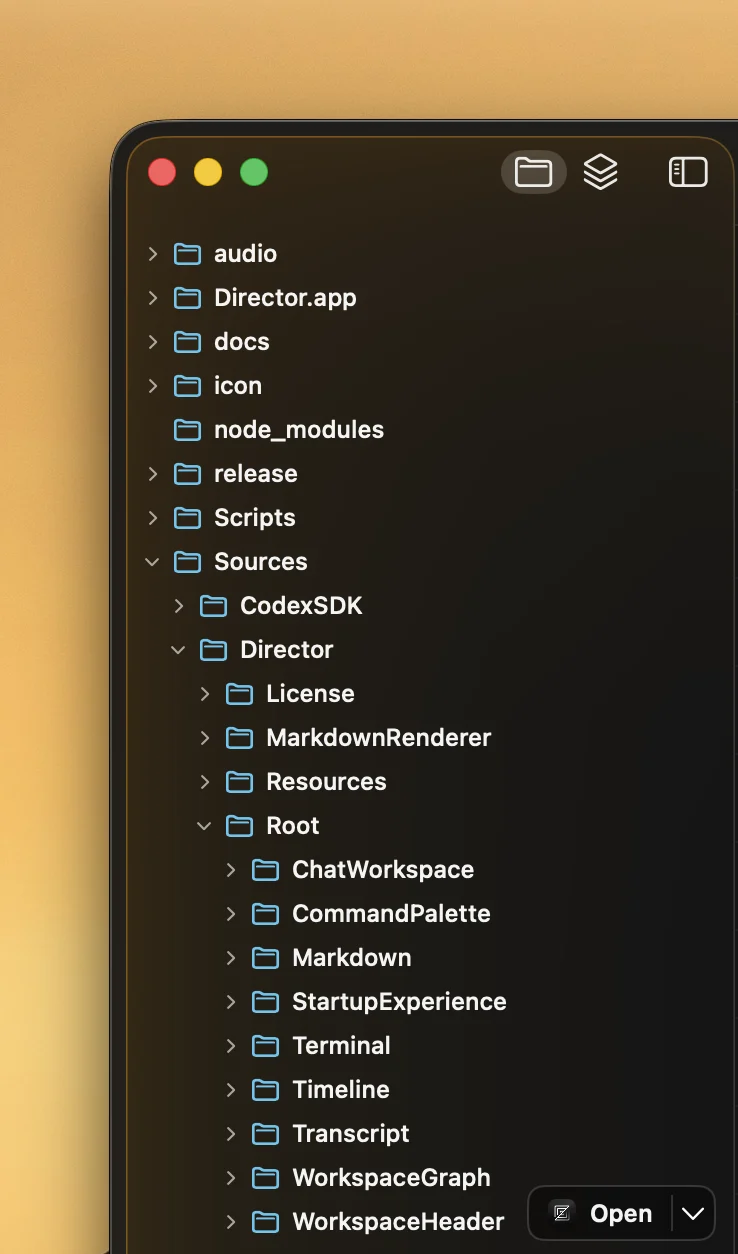
Task: Expand the WorkspaceHeader folder chevron
Action: pyautogui.click(x=231, y=1222)
